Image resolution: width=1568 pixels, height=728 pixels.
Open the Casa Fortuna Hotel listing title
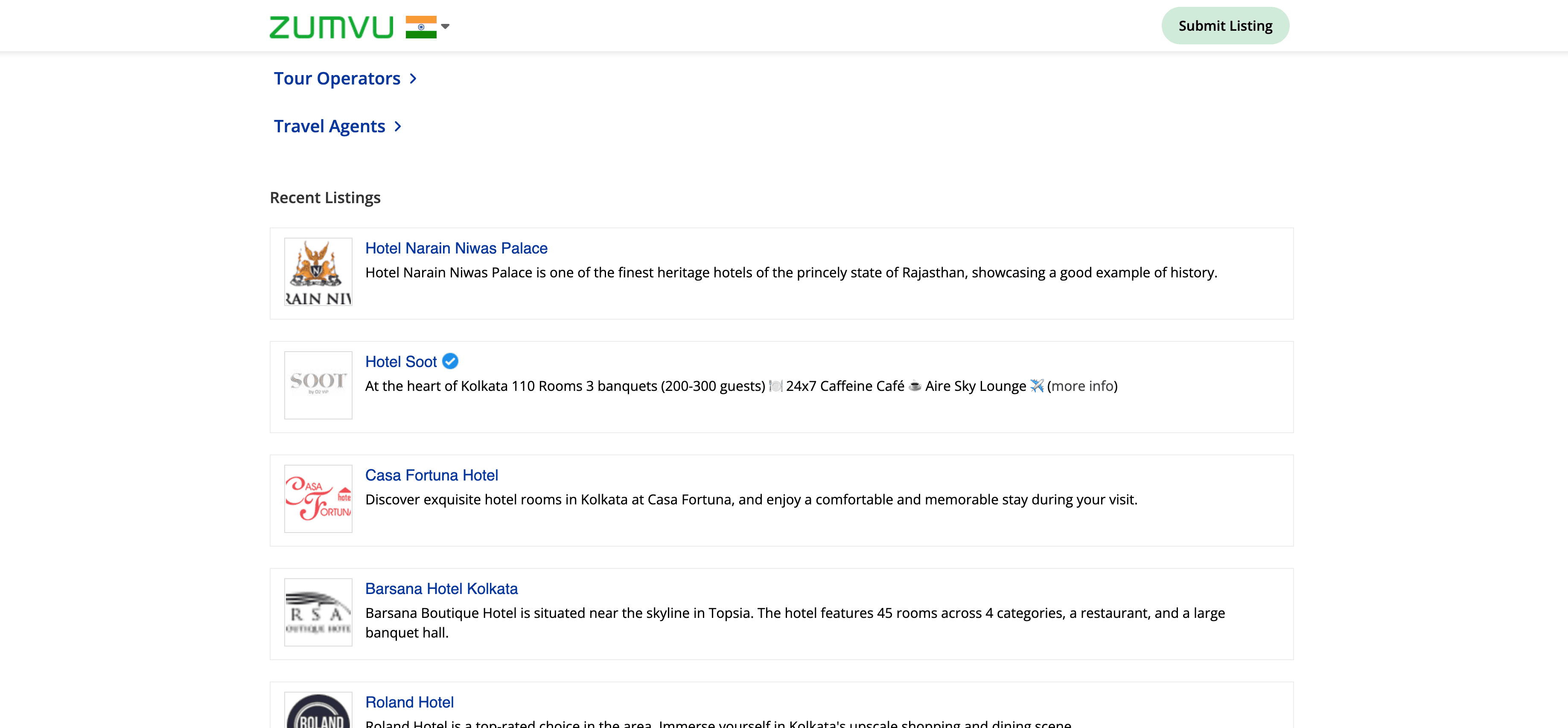click(431, 475)
